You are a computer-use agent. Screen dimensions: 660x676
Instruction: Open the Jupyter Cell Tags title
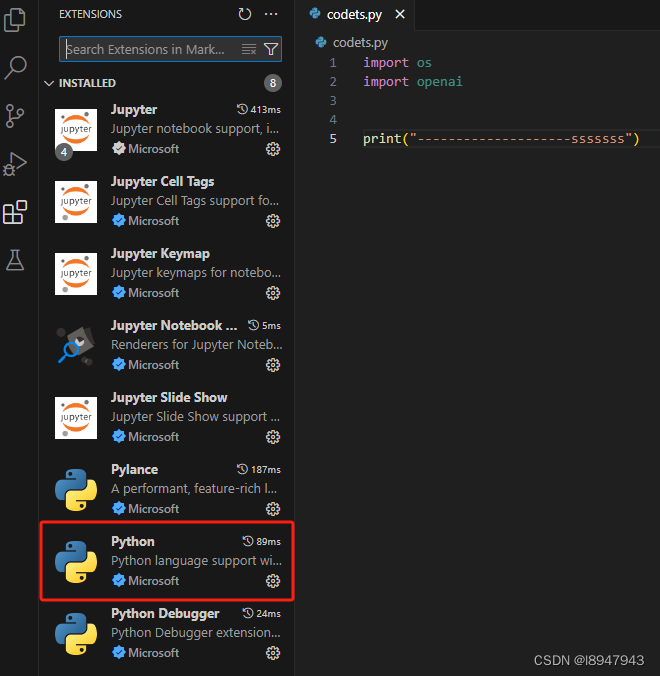pyautogui.click(x=163, y=182)
